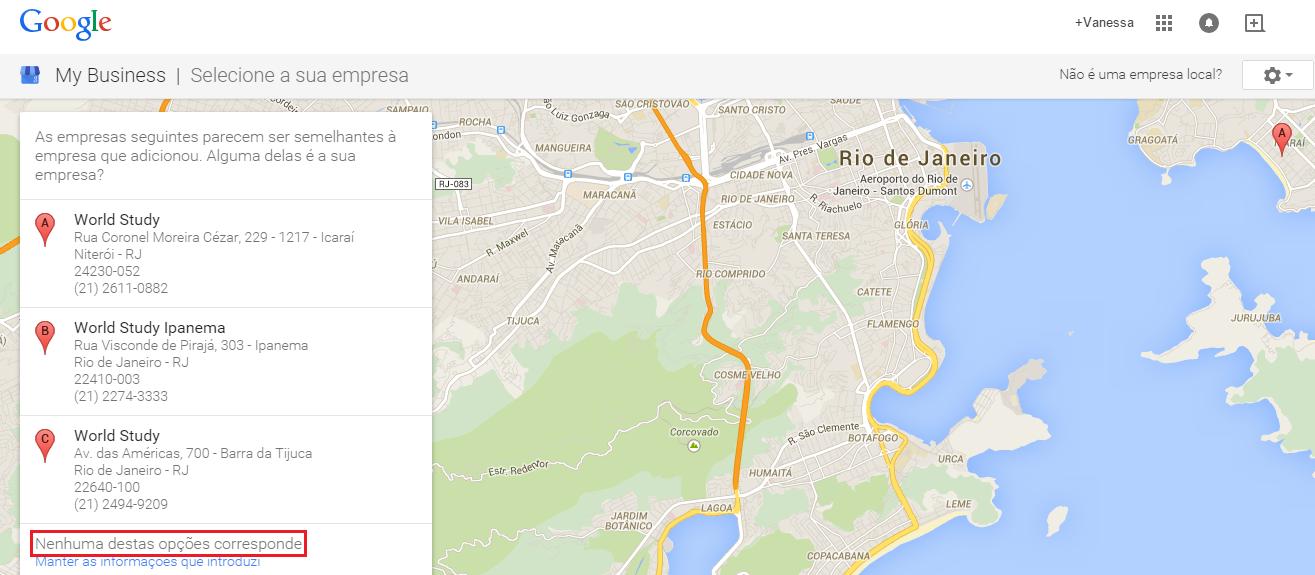Click red marker A in results list
The width and height of the screenshot is (1315, 575).
(x=44, y=228)
